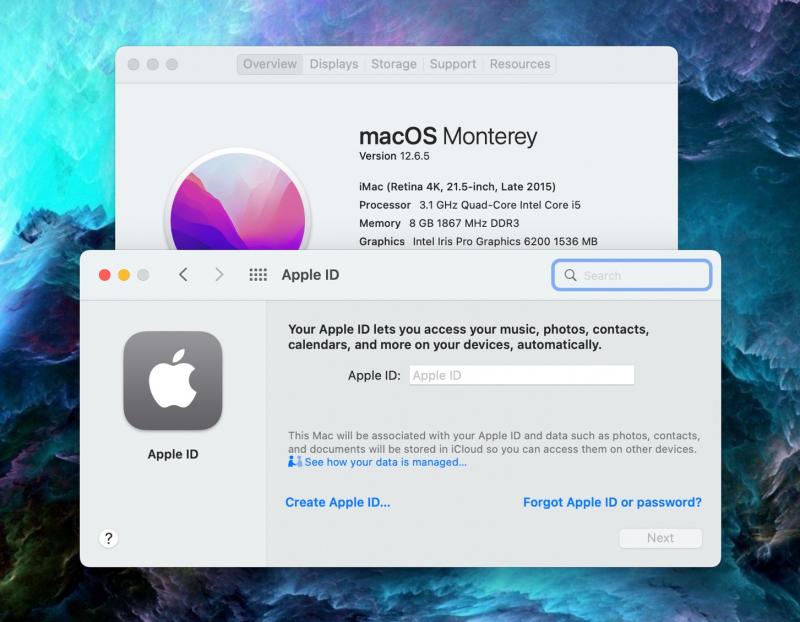The image size is (800, 622).
Task: Open the Resources tab
Action: pos(520,64)
